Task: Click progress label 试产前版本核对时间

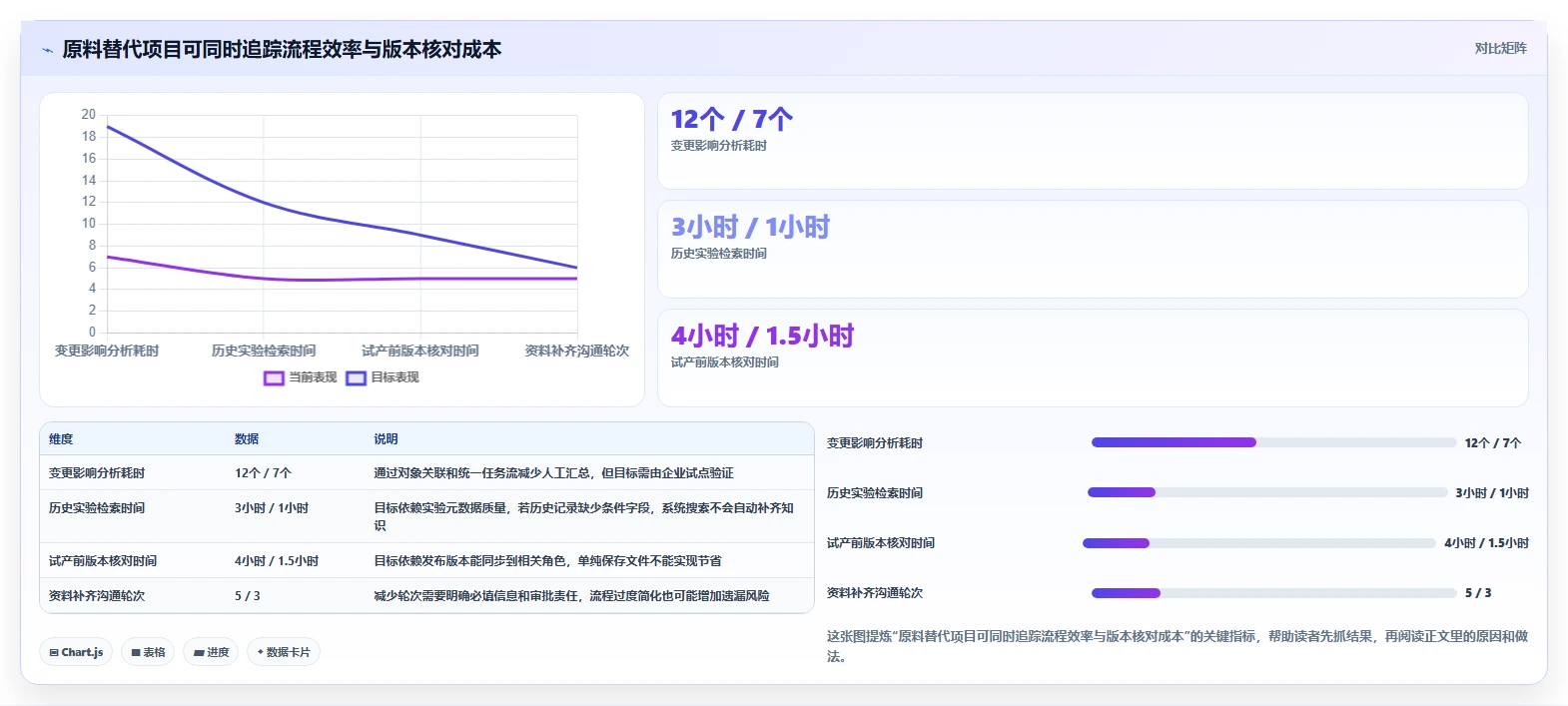Action: (x=881, y=543)
